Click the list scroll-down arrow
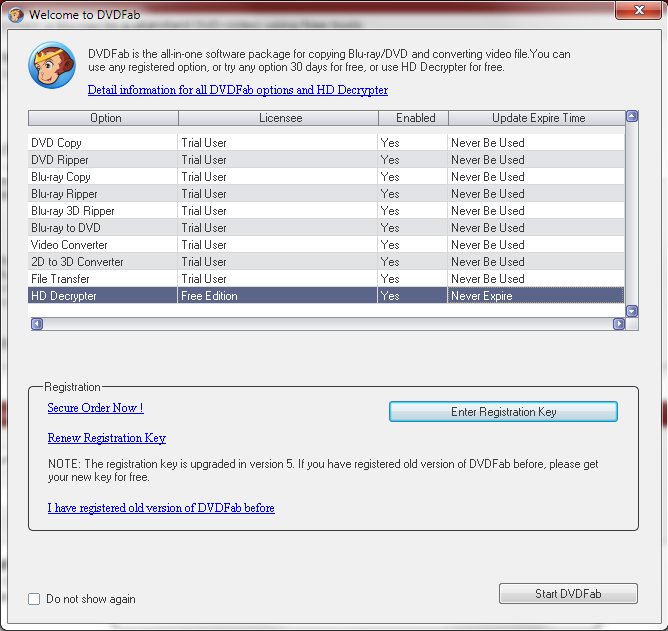Image resolution: width=668 pixels, height=631 pixels. pos(632,311)
